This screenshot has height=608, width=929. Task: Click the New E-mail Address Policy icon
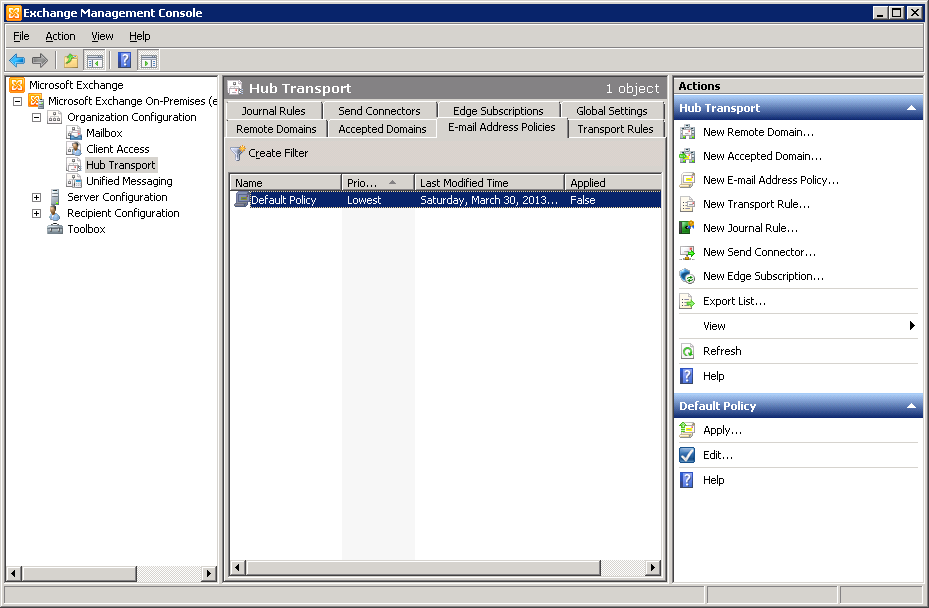pos(687,180)
